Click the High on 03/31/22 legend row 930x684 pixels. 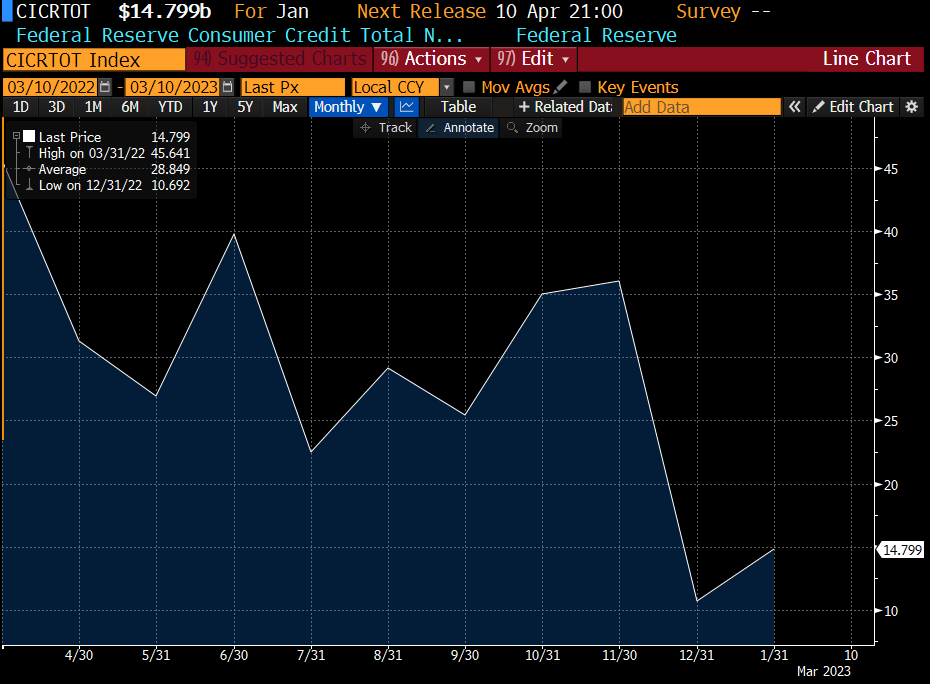pos(114,153)
